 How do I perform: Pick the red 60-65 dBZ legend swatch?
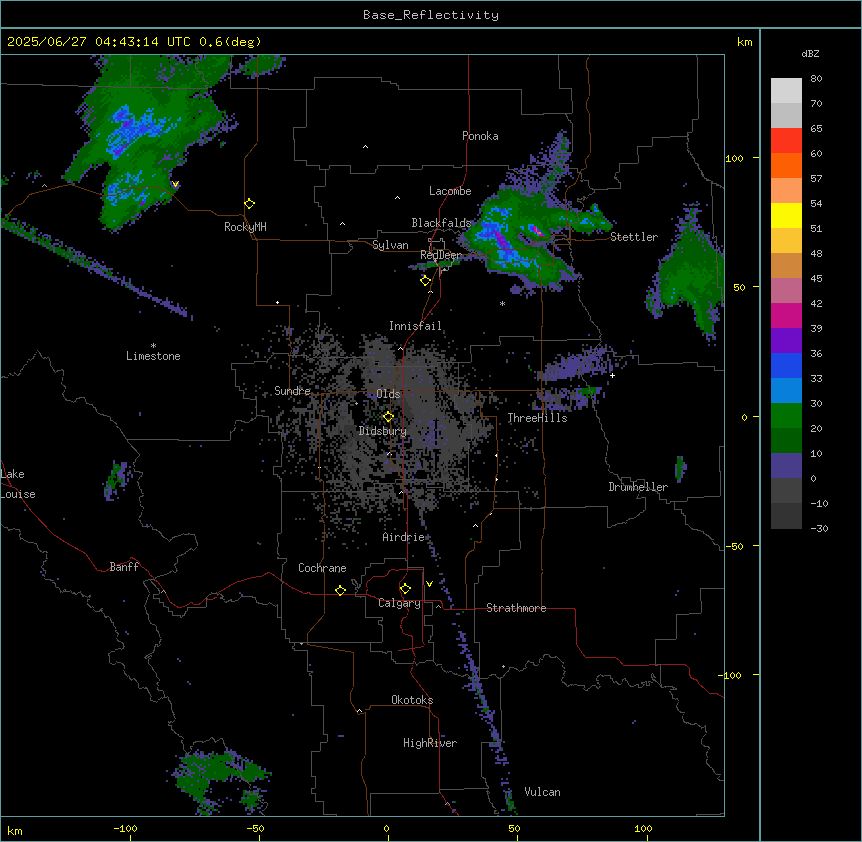pyautogui.click(x=786, y=141)
